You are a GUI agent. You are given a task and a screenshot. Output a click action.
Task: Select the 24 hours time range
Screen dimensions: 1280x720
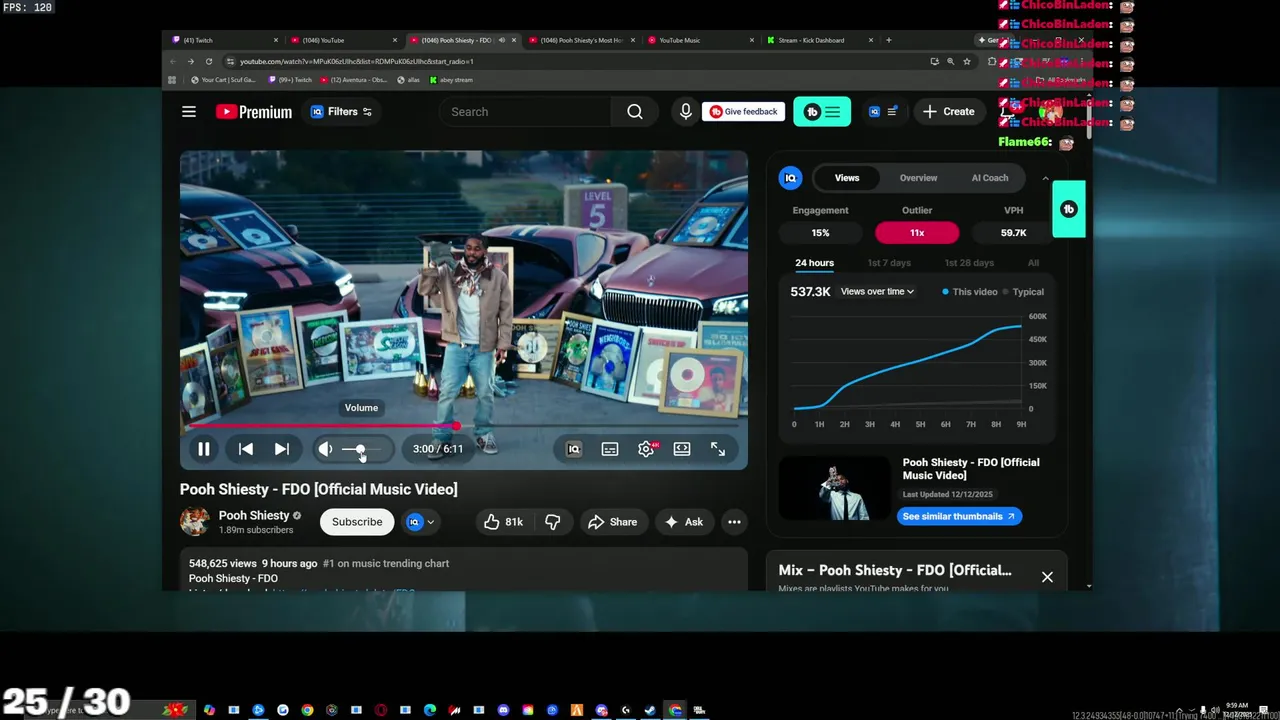tap(814, 263)
